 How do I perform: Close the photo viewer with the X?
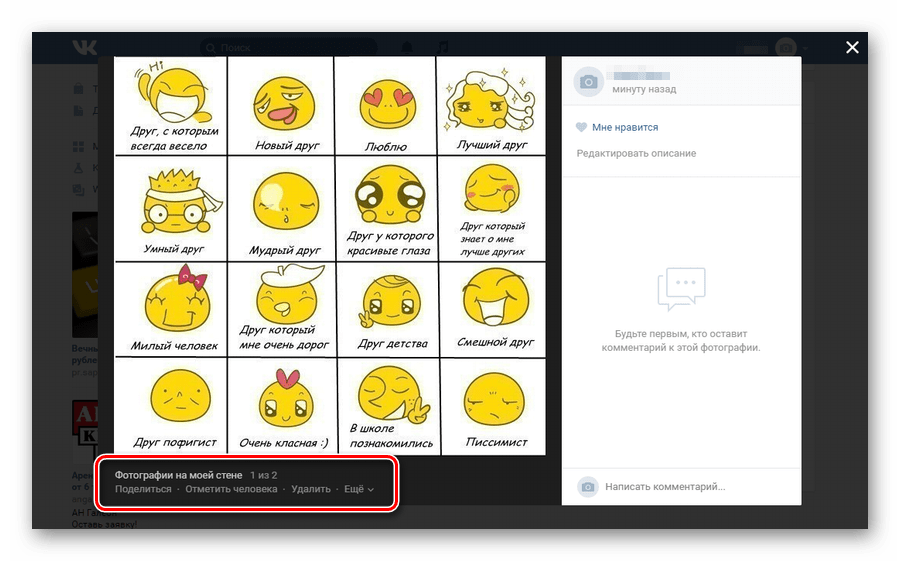coord(852,47)
